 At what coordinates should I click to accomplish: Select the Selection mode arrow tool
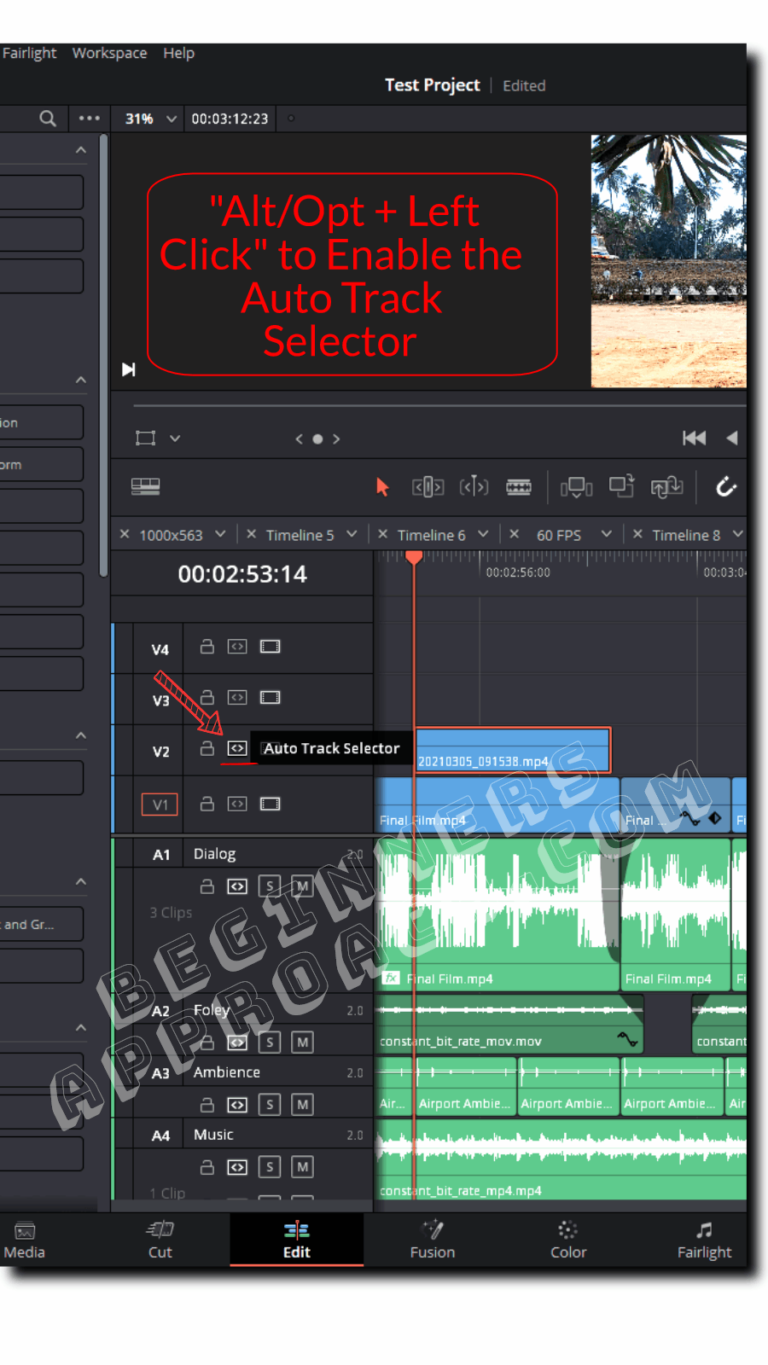click(x=382, y=487)
